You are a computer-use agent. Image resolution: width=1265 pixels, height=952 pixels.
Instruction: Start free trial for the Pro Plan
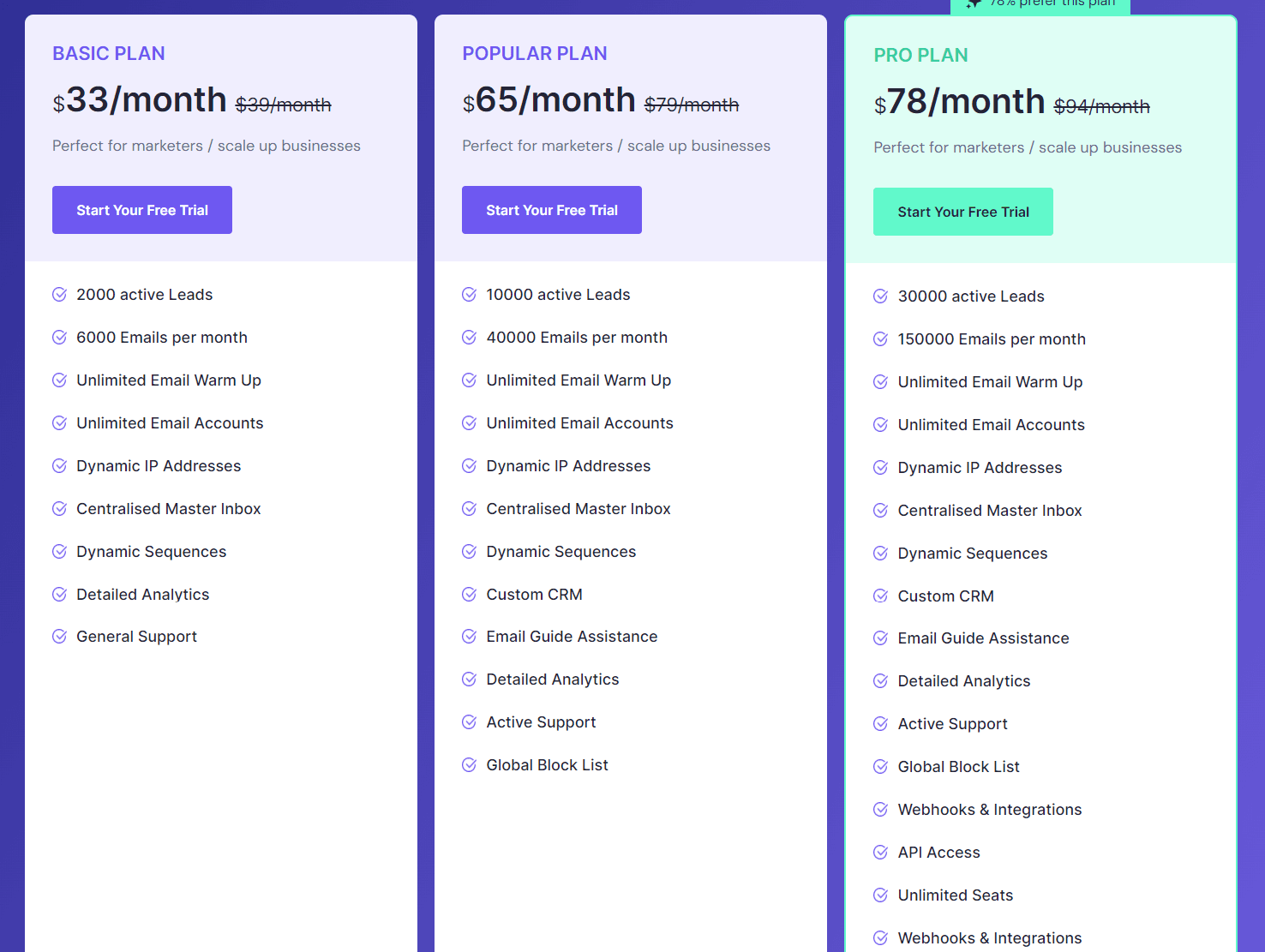[x=962, y=211]
